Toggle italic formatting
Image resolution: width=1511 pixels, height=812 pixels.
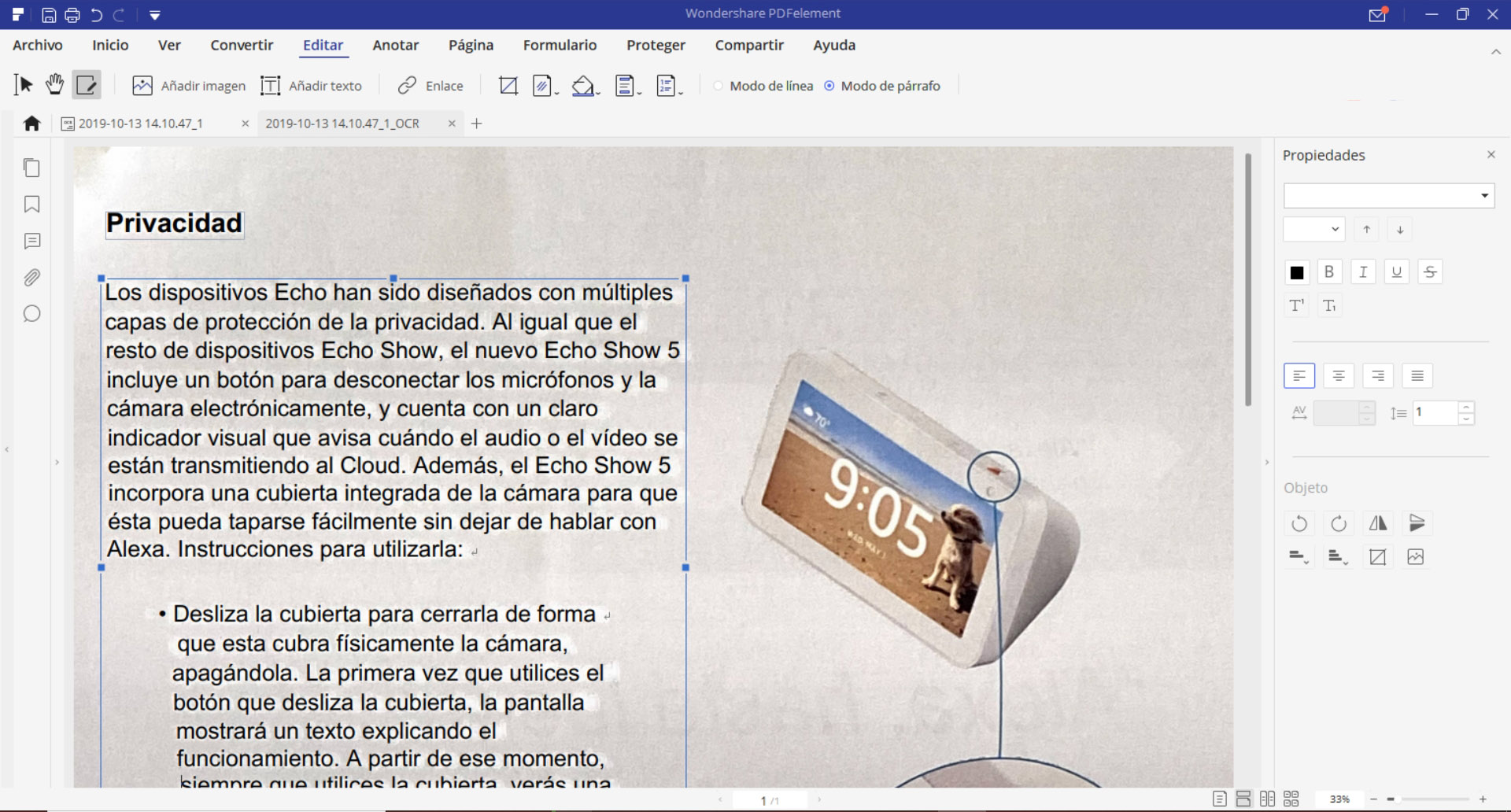tap(1363, 272)
